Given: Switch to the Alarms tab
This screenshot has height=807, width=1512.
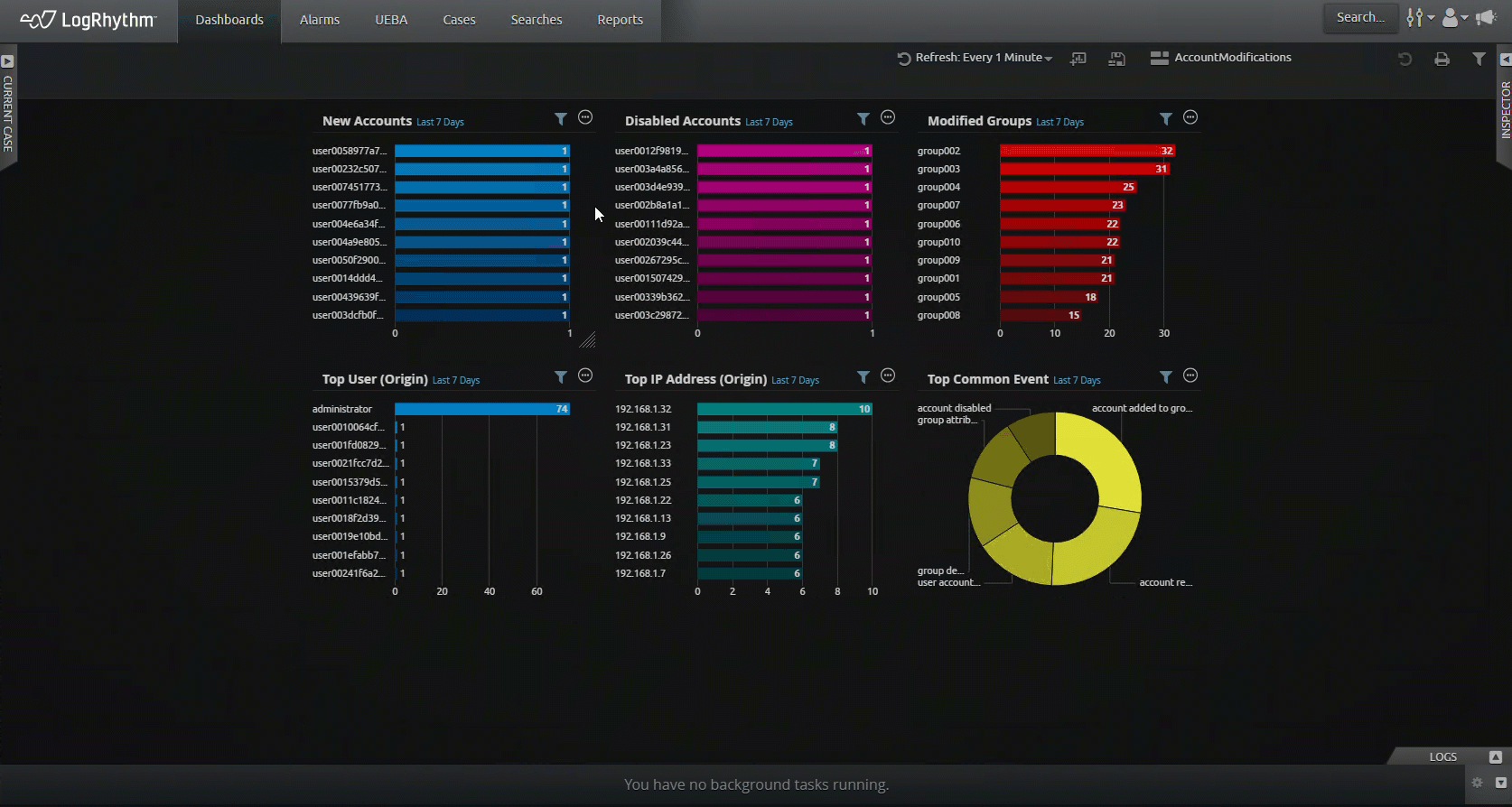Looking at the screenshot, I should (320, 20).
